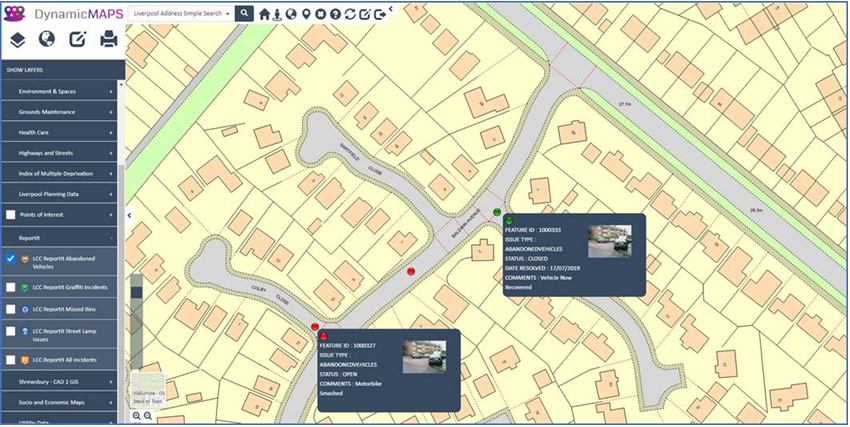Click the Graffiti Incidents layer green icon
The height and width of the screenshot is (427, 850).
[x=24, y=287]
